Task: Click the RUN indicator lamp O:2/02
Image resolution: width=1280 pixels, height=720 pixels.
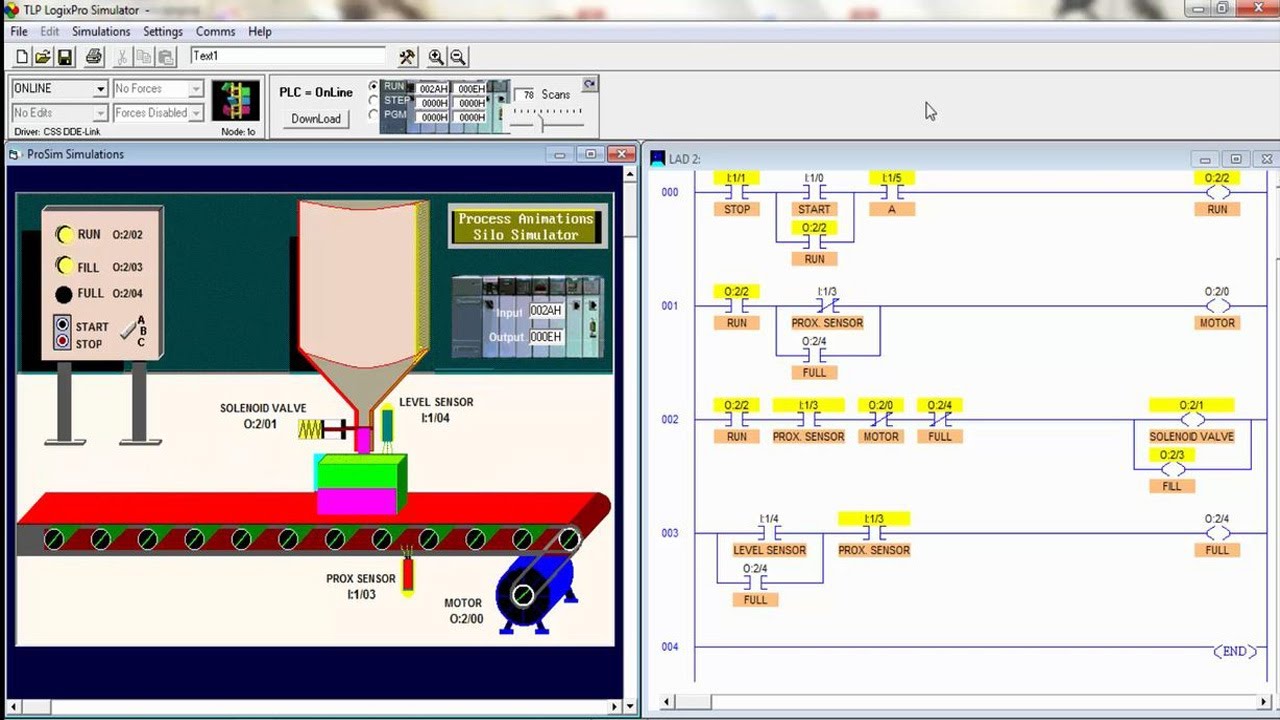Action: click(x=64, y=235)
